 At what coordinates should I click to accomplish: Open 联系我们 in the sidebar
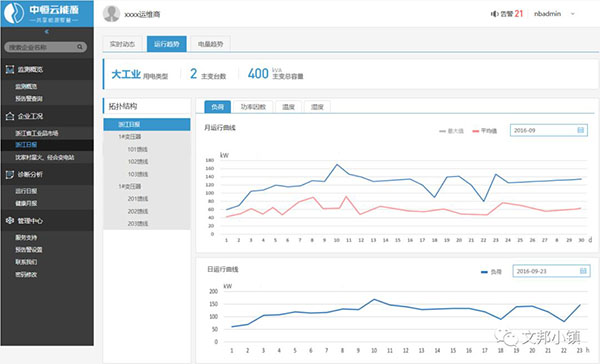coord(26,262)
